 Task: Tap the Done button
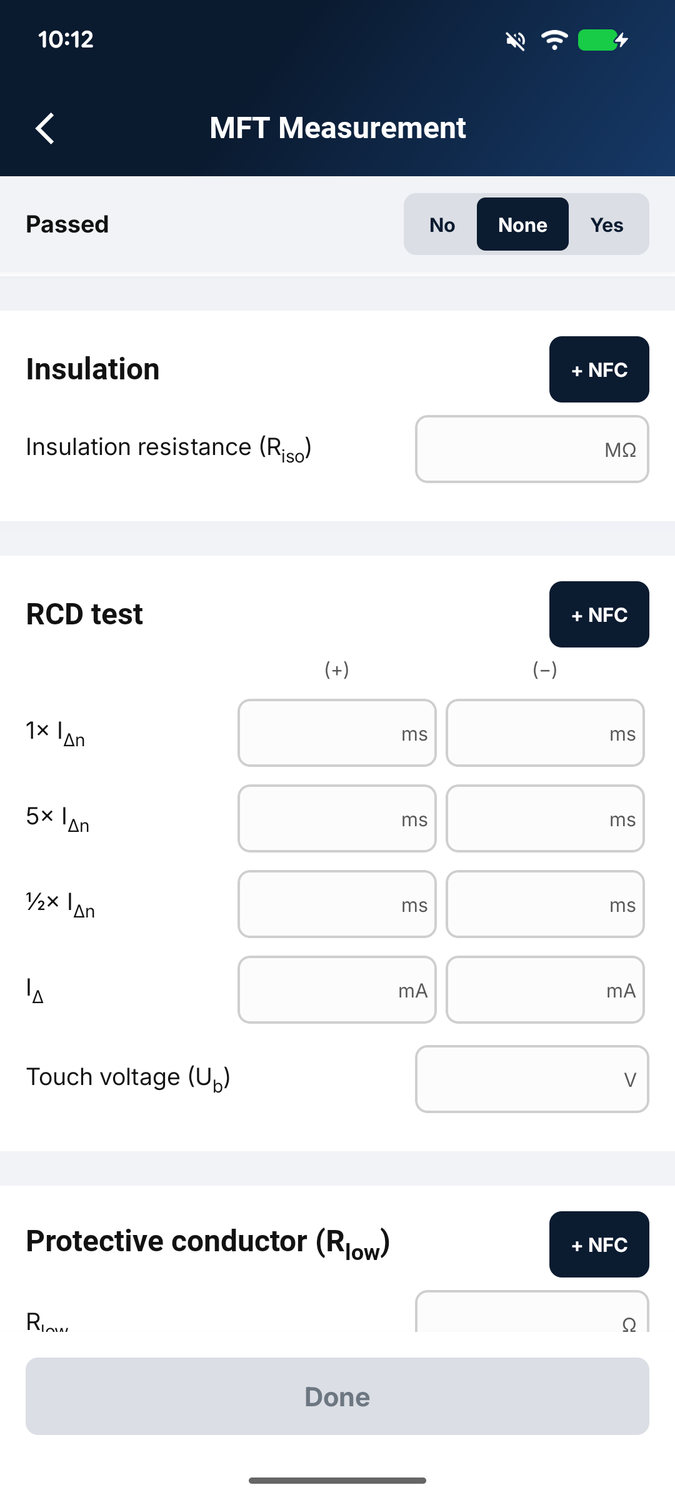(x=337, y=1397)
